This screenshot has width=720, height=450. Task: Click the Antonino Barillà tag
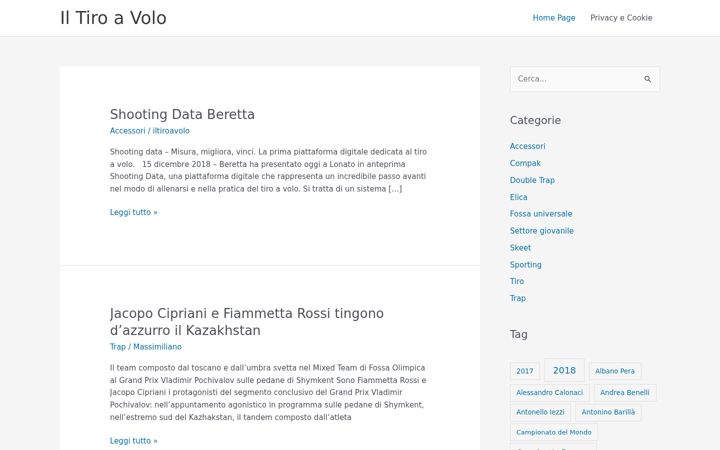608,412
